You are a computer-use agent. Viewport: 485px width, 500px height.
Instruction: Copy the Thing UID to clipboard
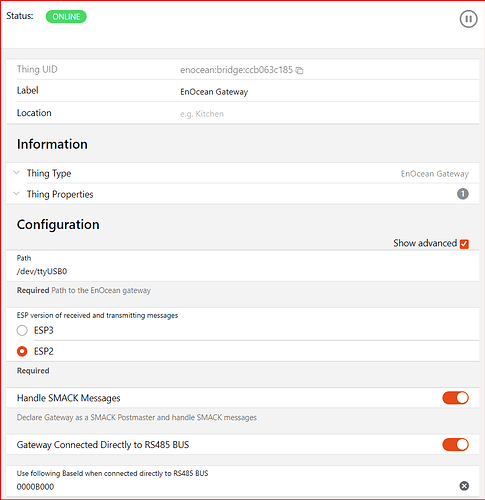coord(299,70)
